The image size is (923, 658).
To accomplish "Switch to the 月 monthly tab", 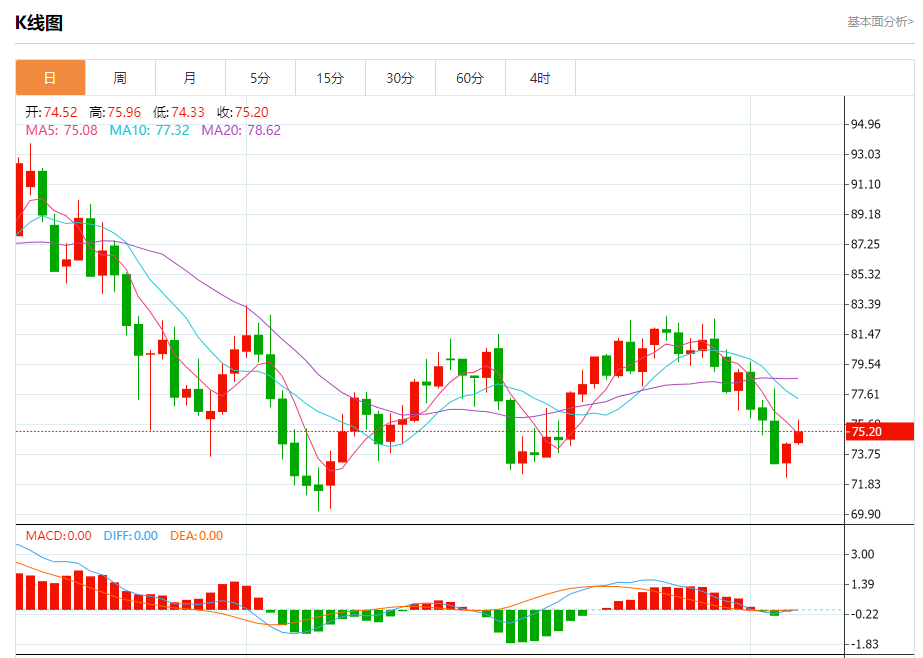I will pos(190,78).
